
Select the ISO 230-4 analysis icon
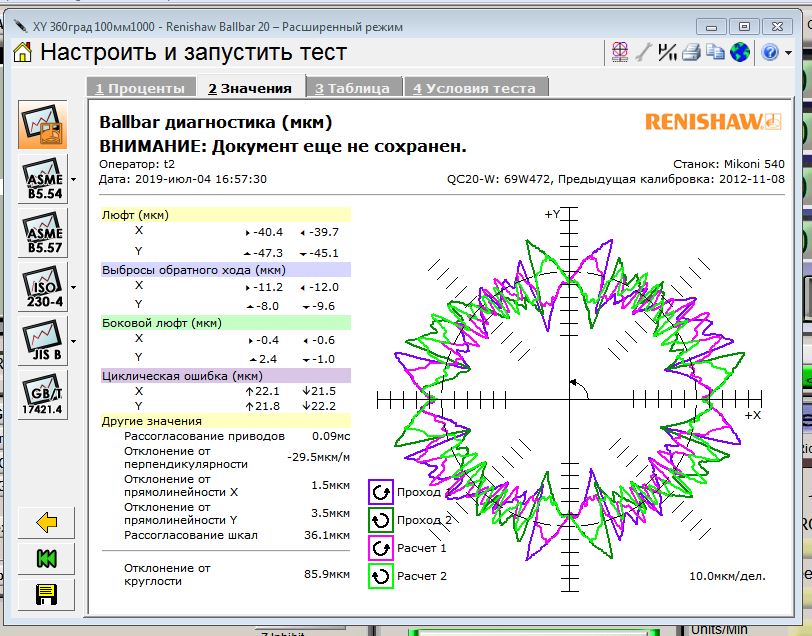[x=44, y=287]
